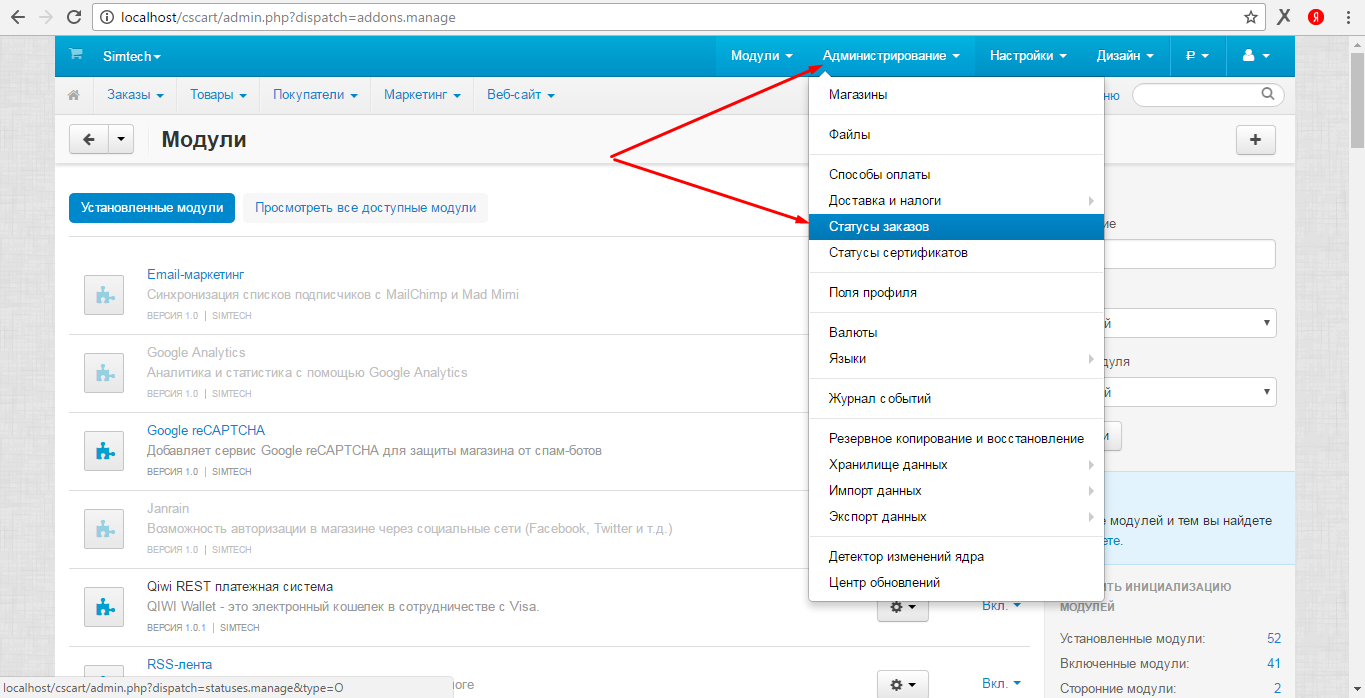
Task: Click Включенные модули count 41
Action: 1274,663
